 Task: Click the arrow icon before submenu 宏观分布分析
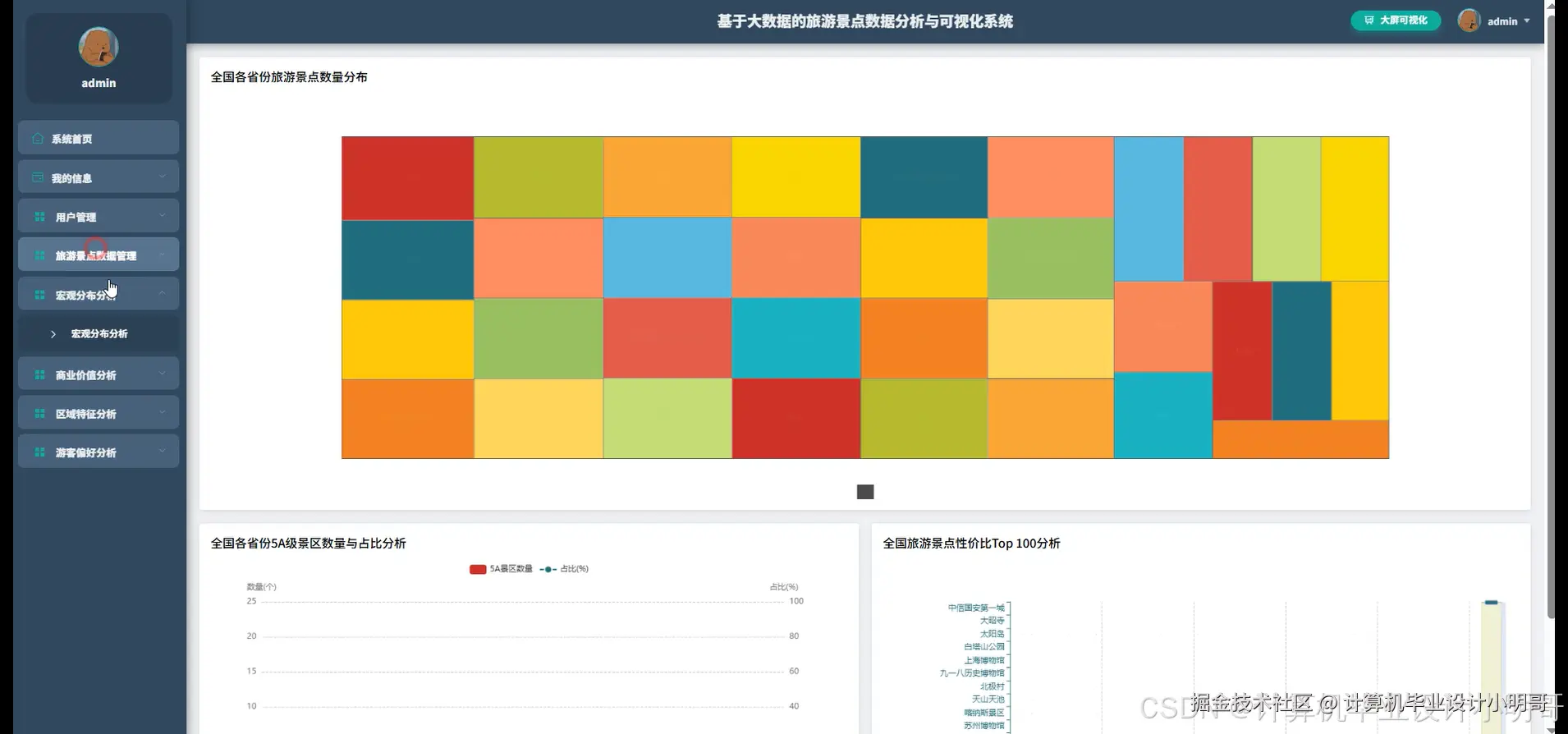pos(53,334)
